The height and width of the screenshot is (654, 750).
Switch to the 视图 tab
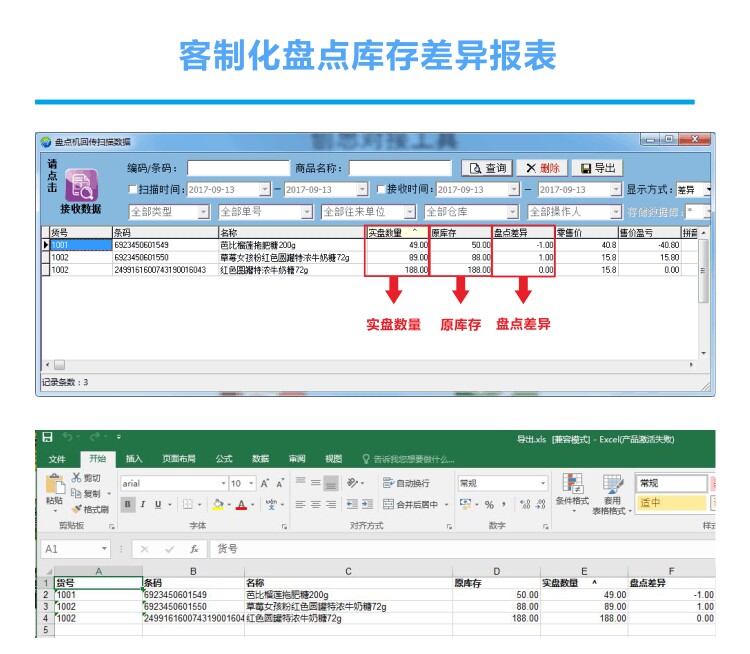pyautogui.click(x=333, y=459)
